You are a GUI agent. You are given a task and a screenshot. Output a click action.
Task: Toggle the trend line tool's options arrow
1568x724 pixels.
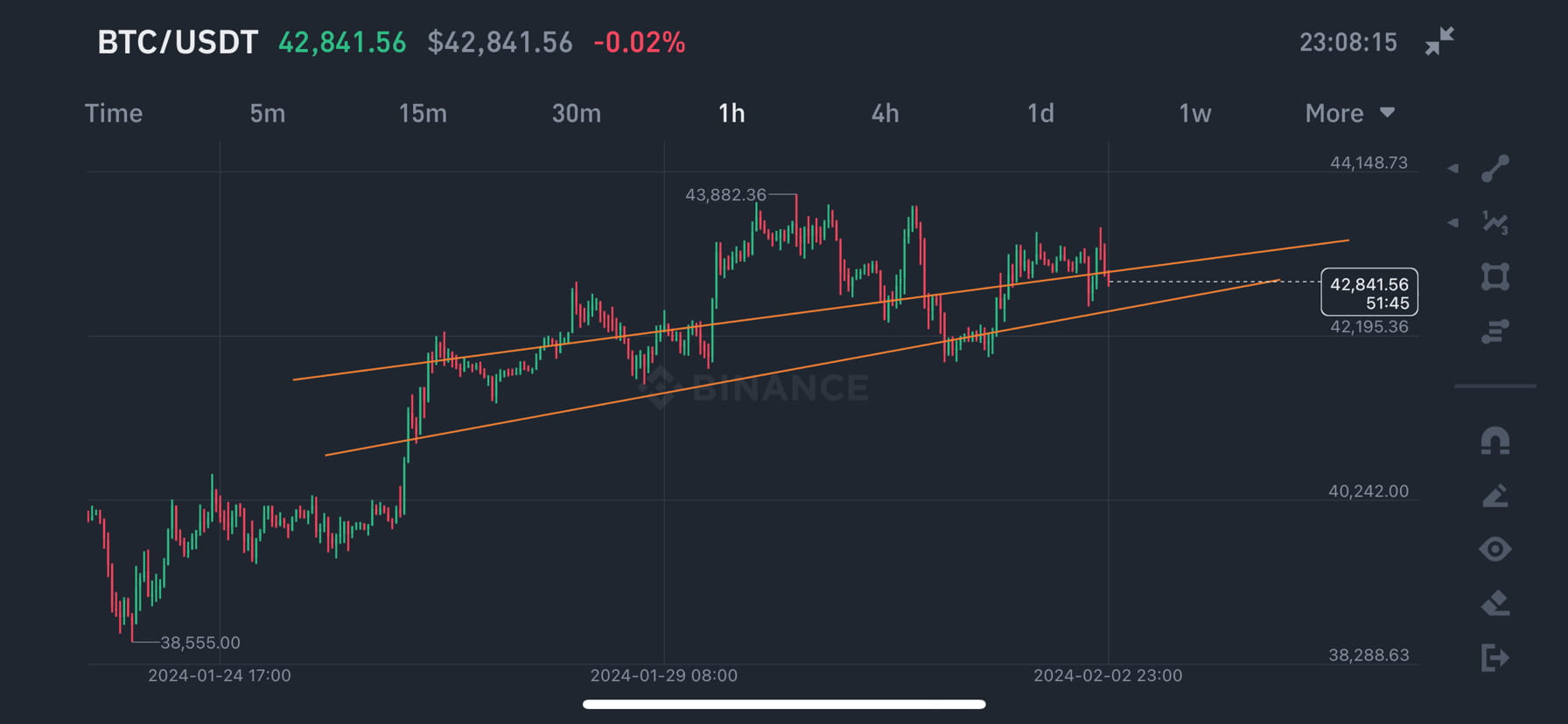1452,166
